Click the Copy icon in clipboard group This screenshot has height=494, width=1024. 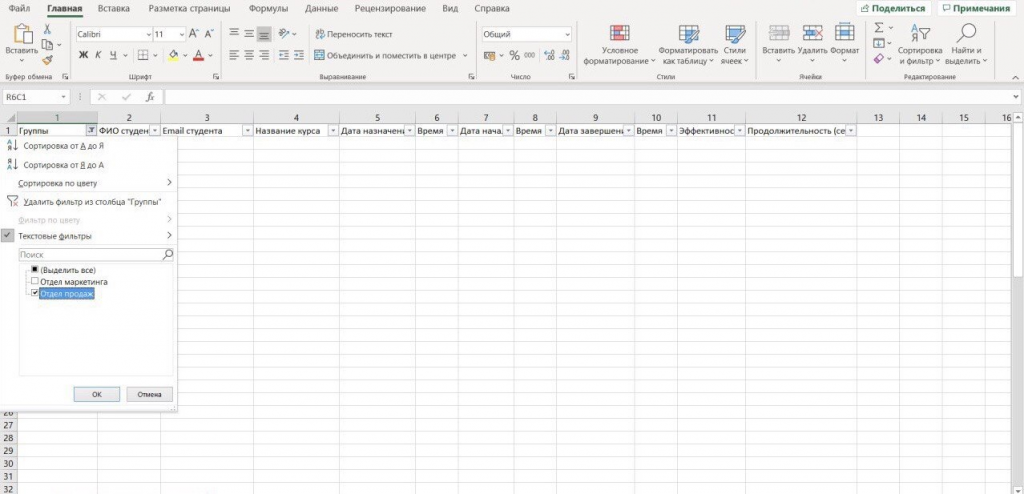47,44
